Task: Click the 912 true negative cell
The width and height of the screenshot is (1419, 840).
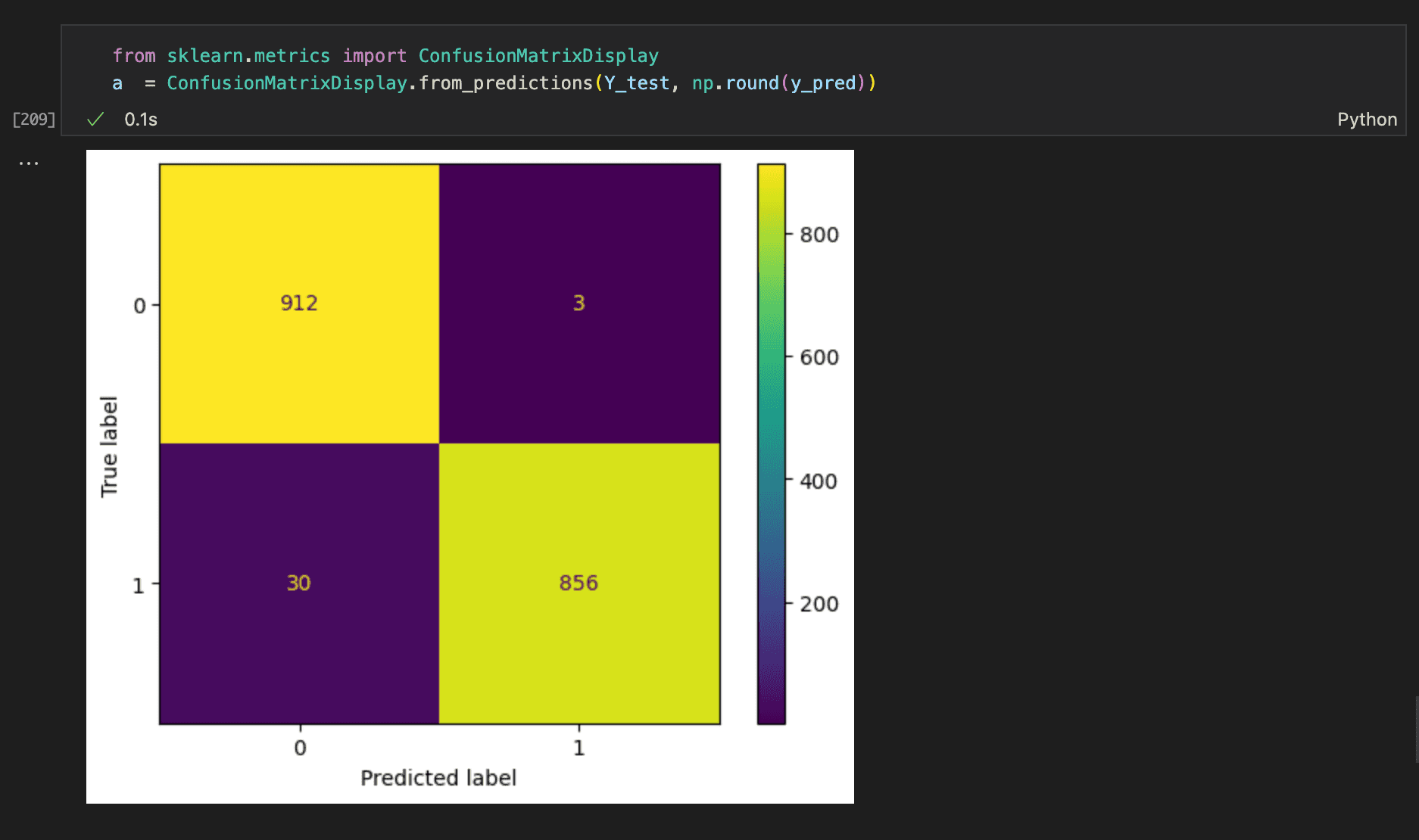Action: [x=299, y=303]
